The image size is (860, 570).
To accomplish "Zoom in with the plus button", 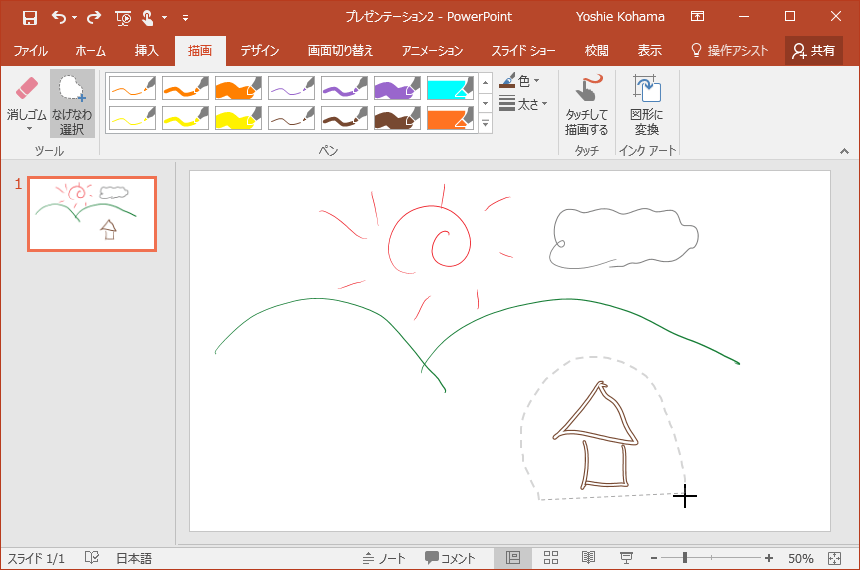I will point(769,558).
